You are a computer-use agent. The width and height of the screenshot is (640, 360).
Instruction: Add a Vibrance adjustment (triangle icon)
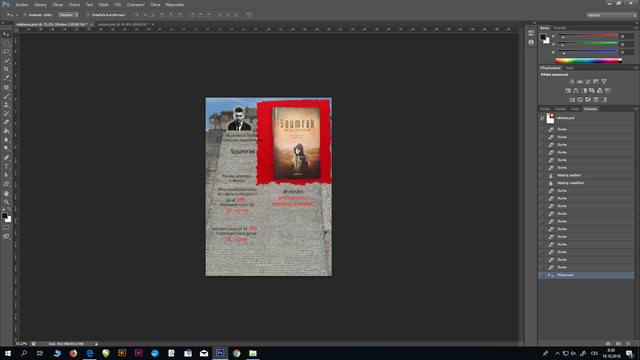[x=604, y=82]
